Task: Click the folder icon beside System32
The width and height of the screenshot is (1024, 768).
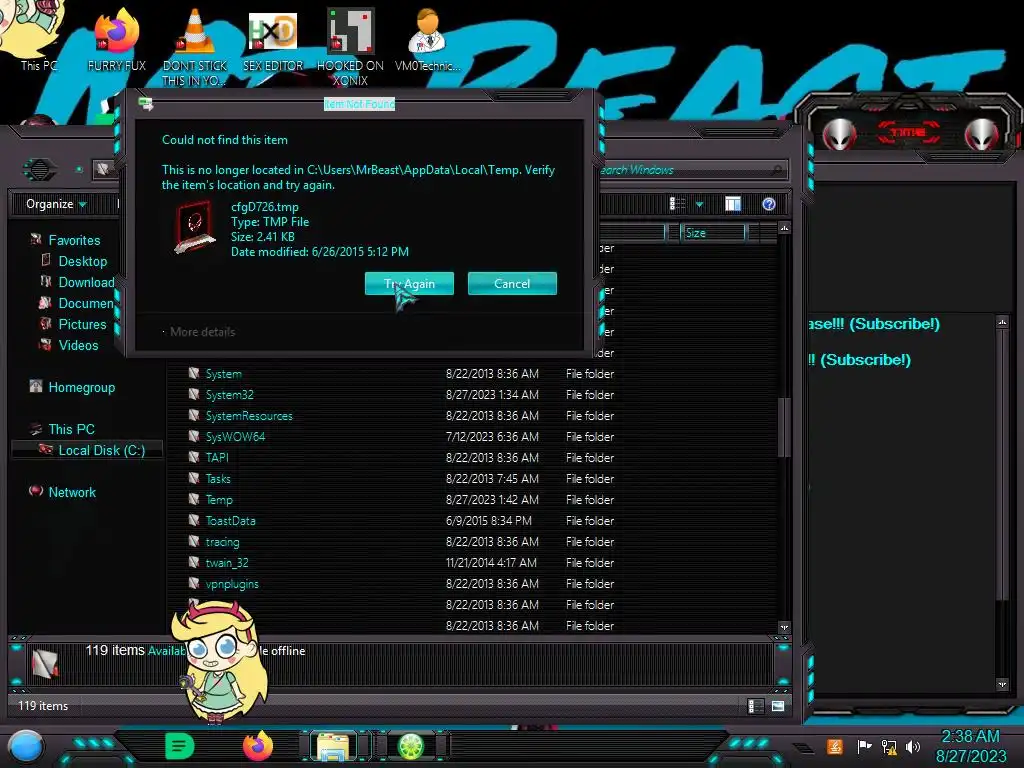Action: (x=194, y=394)
